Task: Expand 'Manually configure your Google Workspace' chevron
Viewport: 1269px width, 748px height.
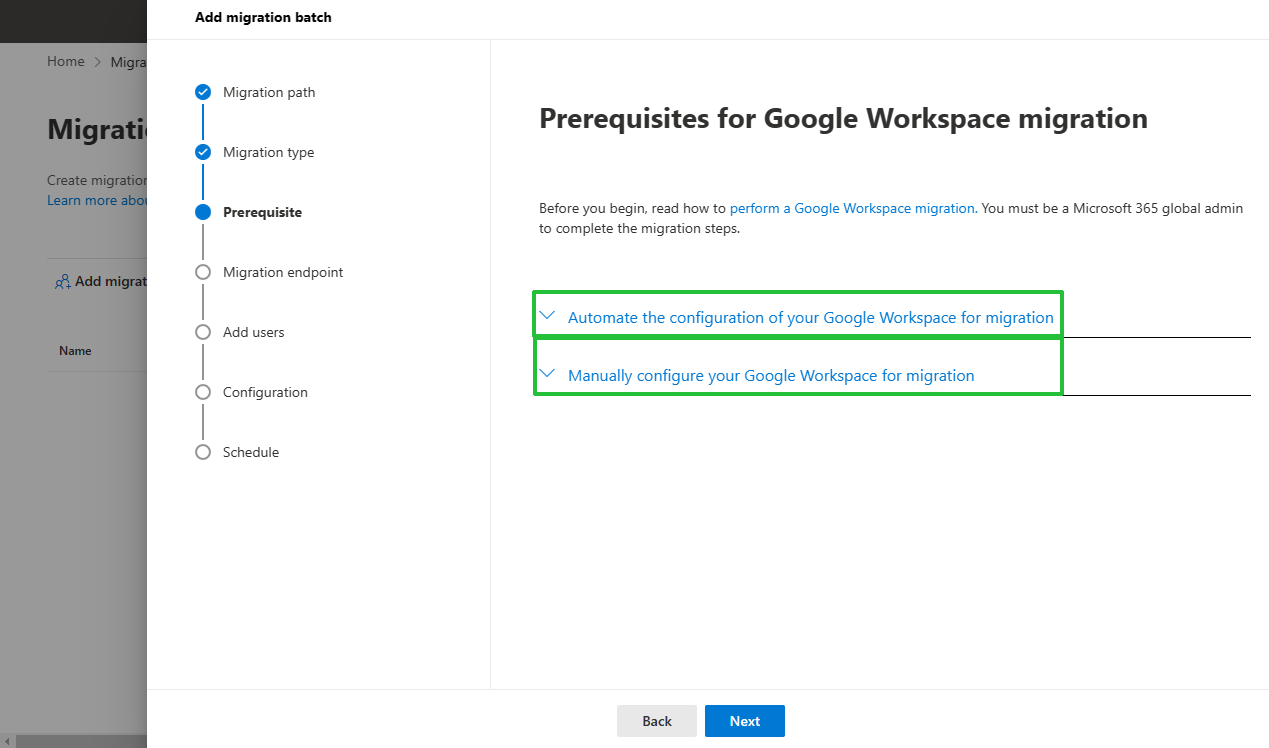Action: pyautogui.click(x=546, y=373)
